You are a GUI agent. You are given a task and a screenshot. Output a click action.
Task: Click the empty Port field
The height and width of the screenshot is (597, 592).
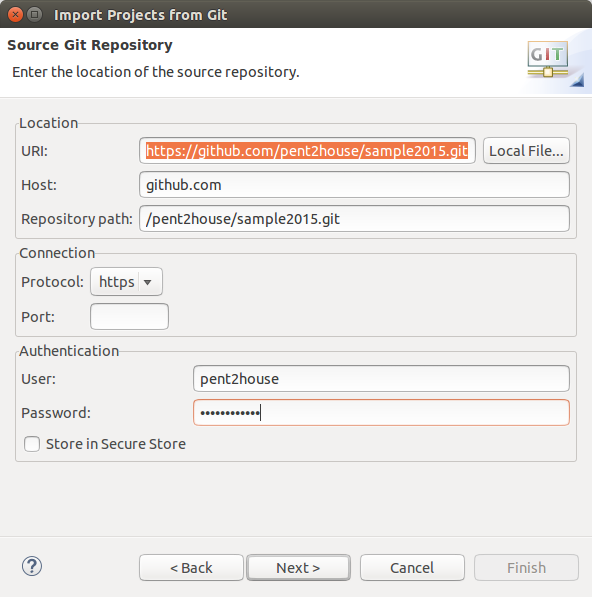[129, 316]
